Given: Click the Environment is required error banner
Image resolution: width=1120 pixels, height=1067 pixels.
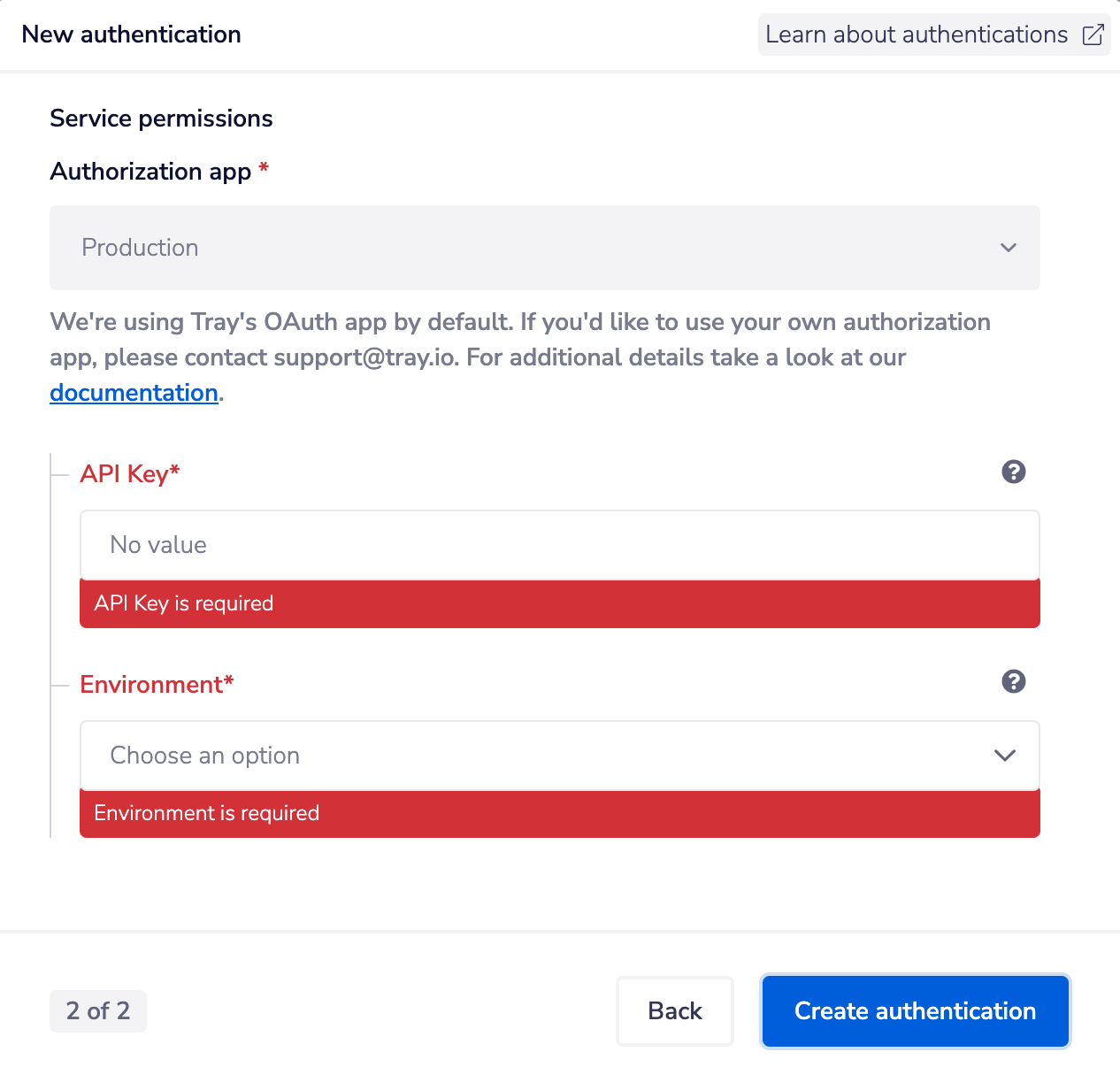Looking at the screenshot, I should 559,813.
